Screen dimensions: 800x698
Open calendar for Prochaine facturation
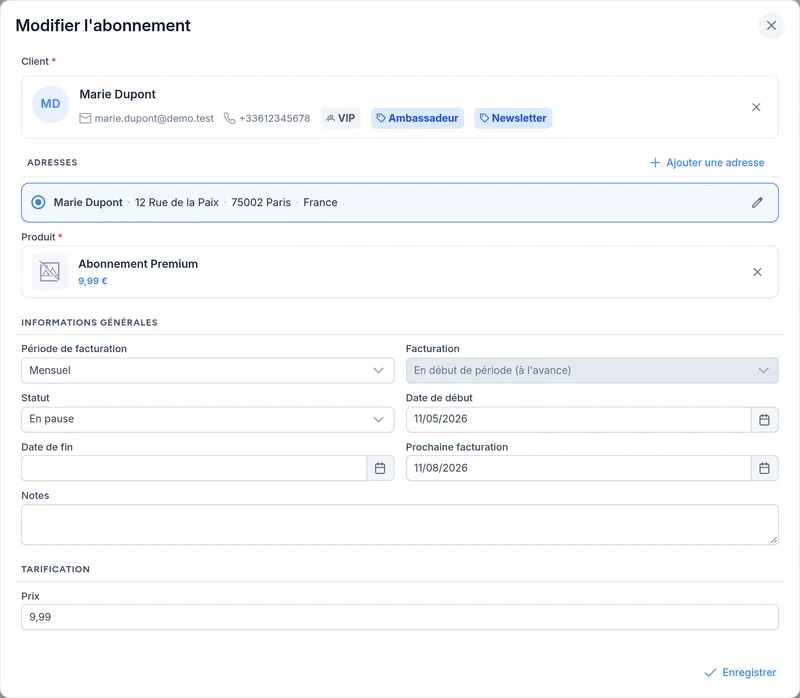click(x=764, y=468)
